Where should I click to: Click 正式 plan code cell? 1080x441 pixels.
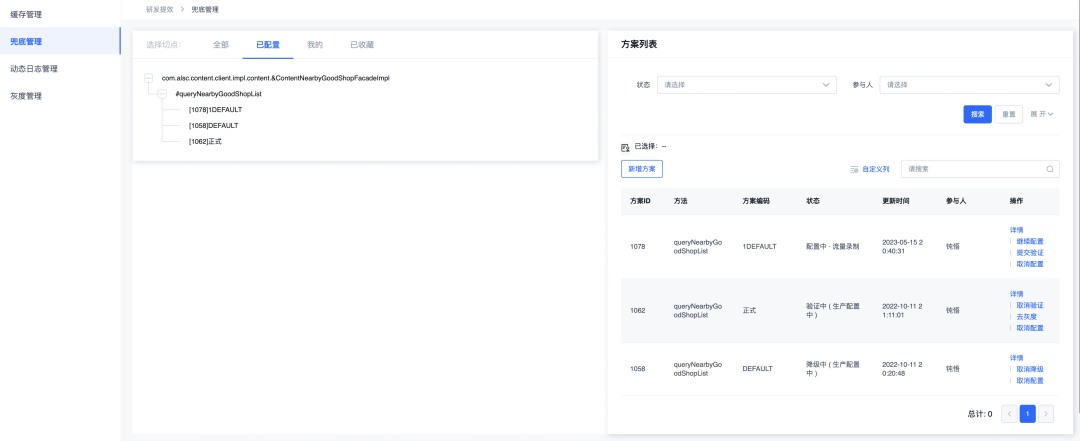click(749, 311)
